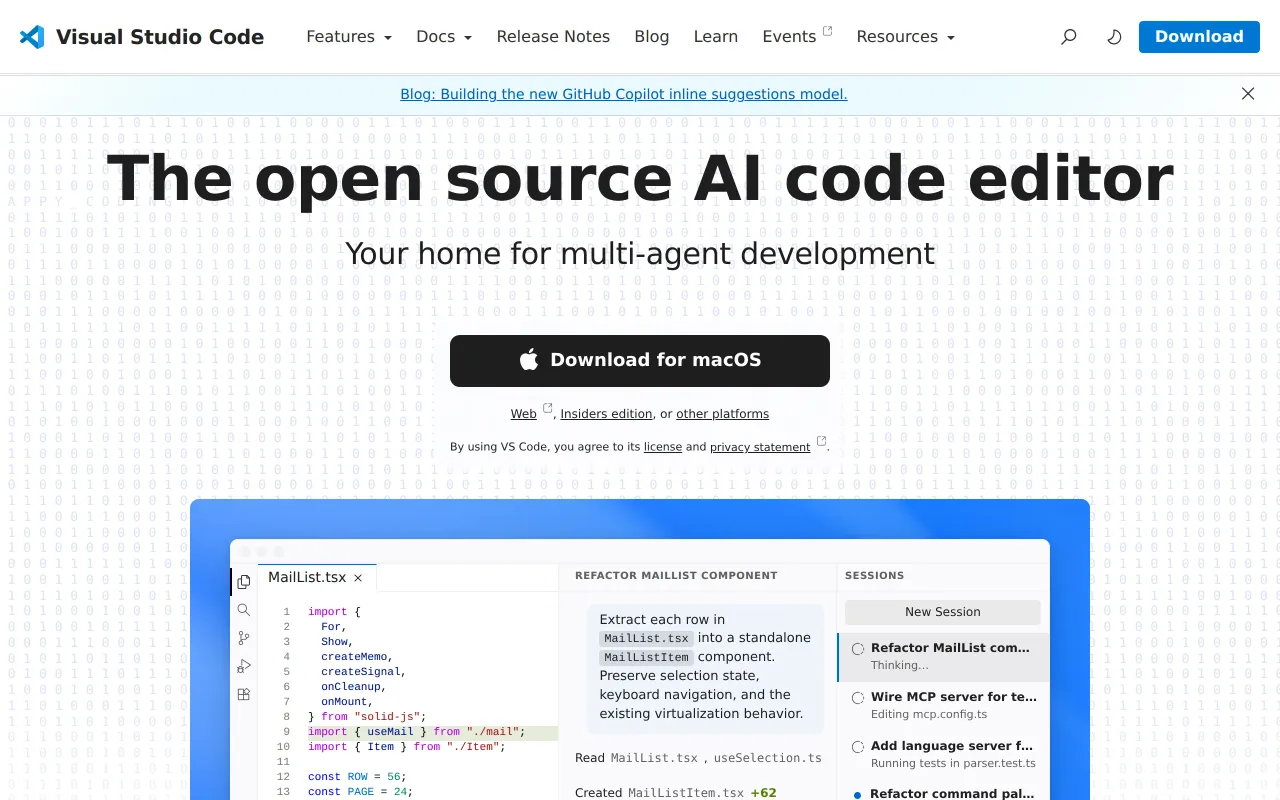Viewport: 1280px width, 800px height.
Task: Click status circle of Add language server session
Action: [x=858, y=747]
